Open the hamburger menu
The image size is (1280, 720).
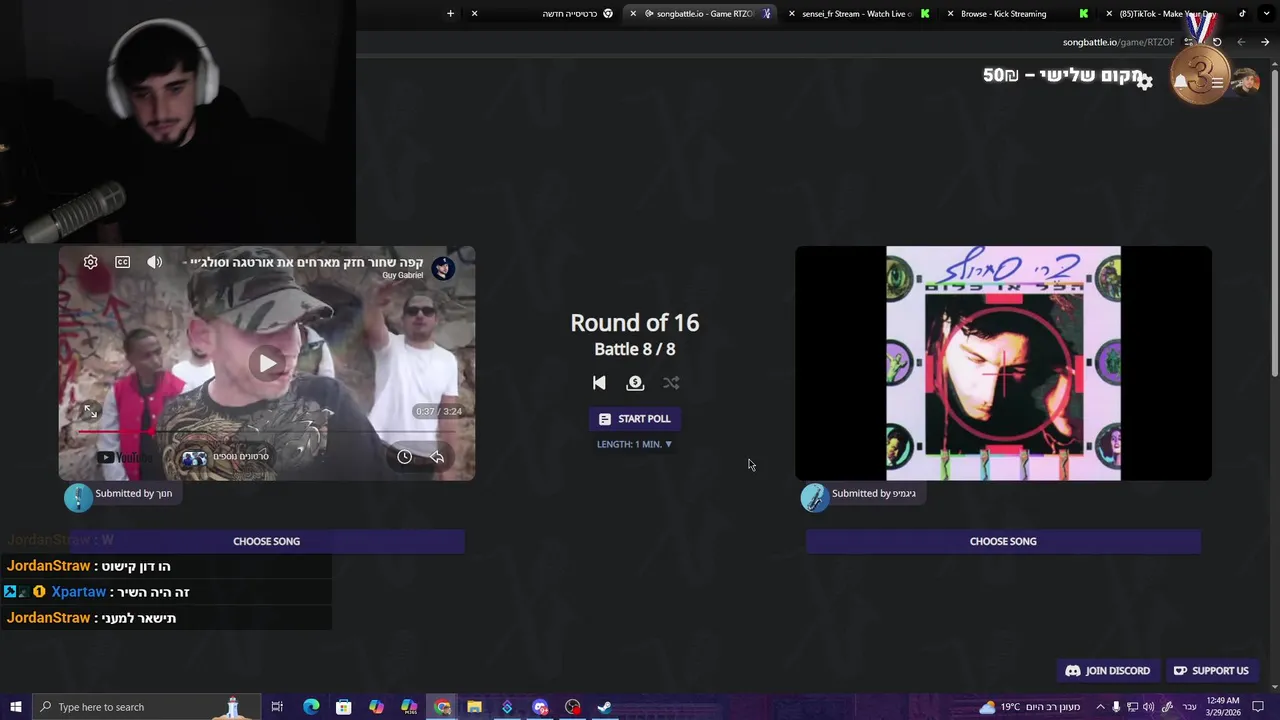[1217, 82]
